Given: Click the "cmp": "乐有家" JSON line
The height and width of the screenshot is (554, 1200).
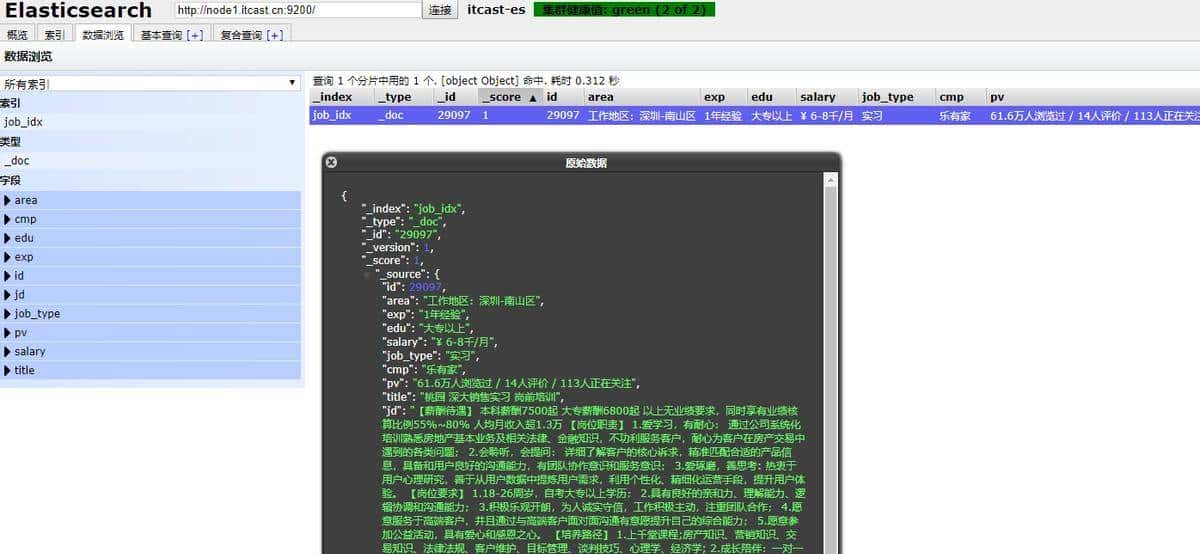Looking at the screenshot, I should tap(425, 369).
